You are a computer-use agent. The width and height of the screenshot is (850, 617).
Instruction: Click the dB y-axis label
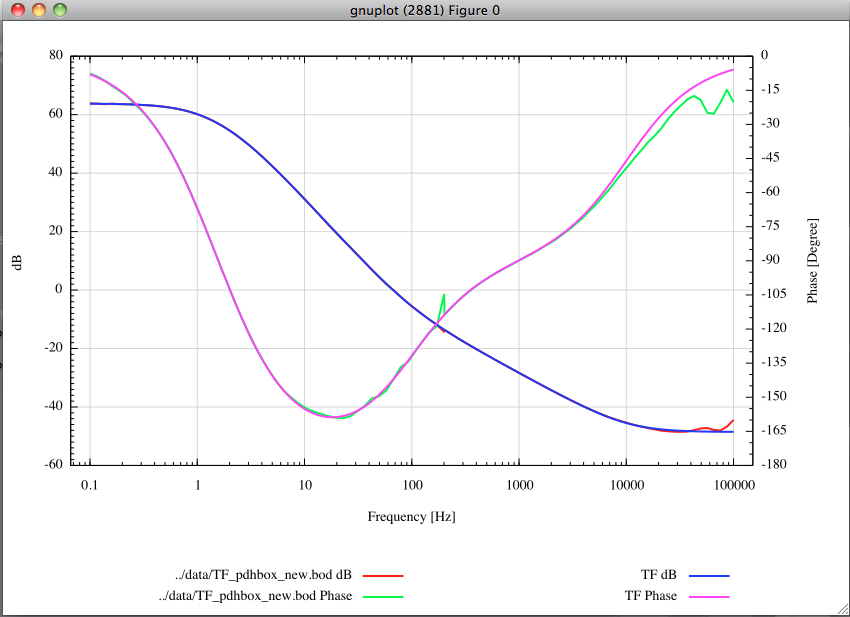click(17, 262)
